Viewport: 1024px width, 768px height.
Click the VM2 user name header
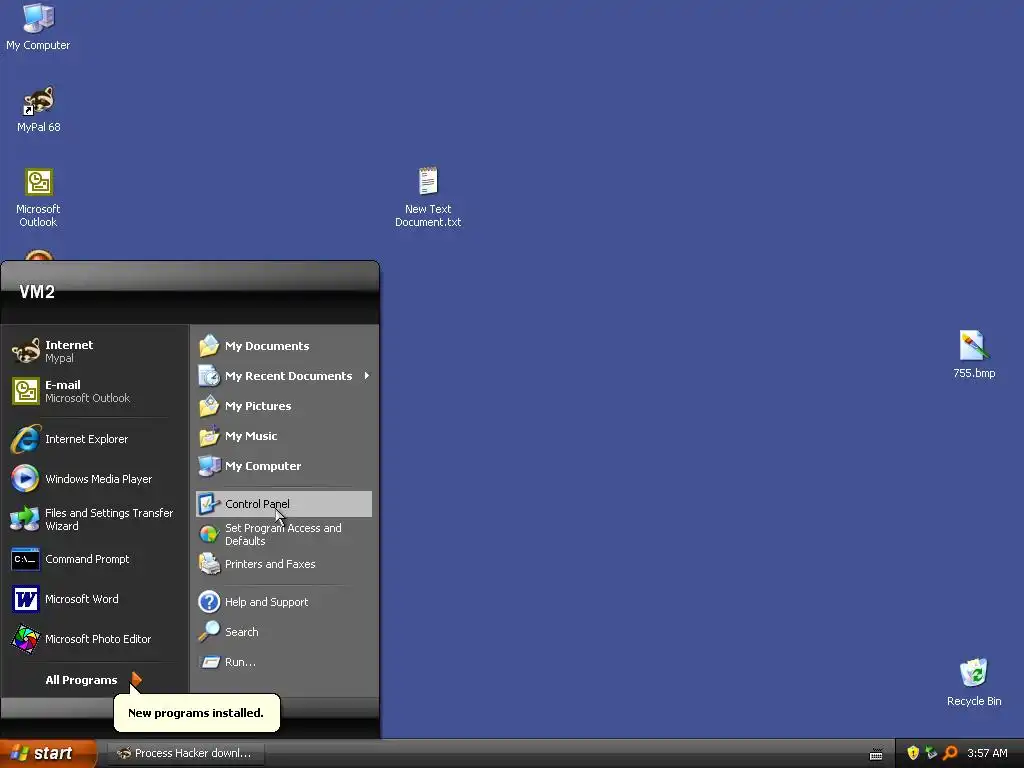tap(37, 292)
